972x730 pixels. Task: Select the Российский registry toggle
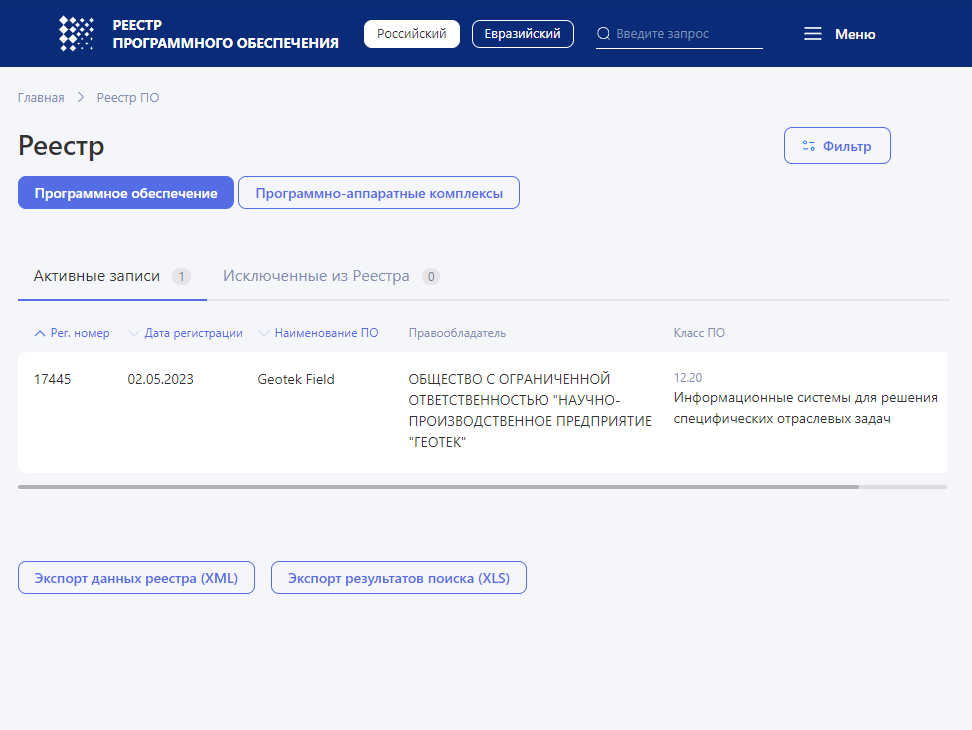point(411,34)
